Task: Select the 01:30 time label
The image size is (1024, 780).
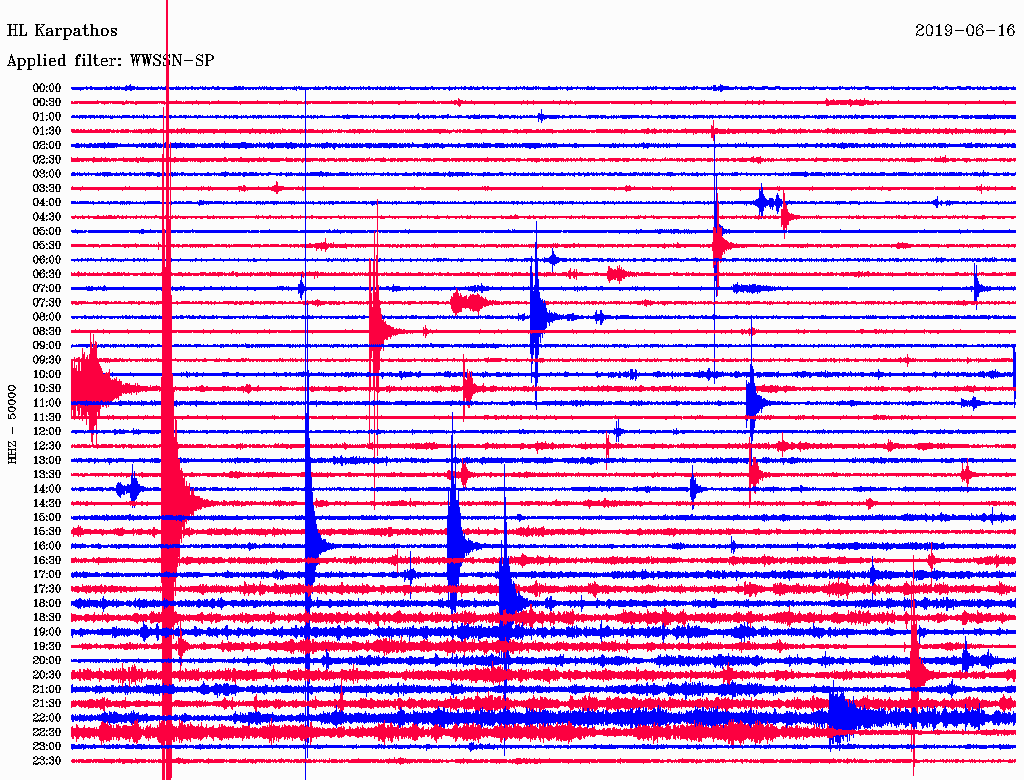Action: pyautogui.click(x=47, y=131)
